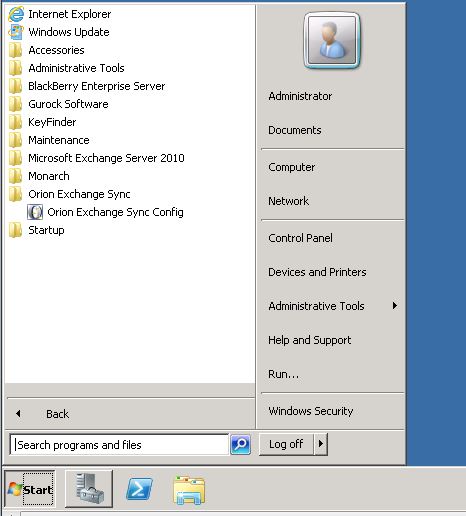Click the Administrator user picture
Screen dimensions: 466x516
point(332,41)
